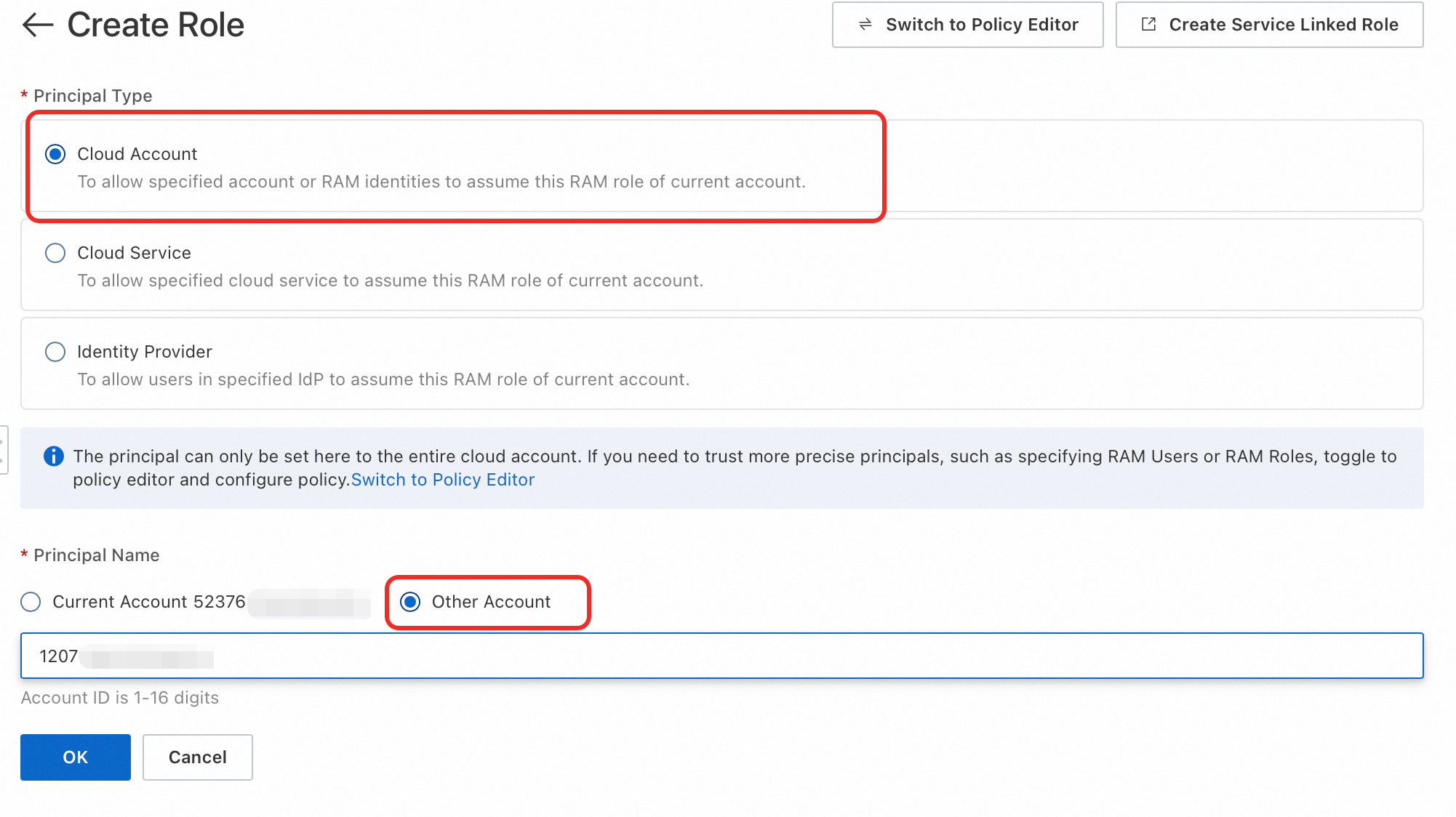Click the Account ID digits hint text
The height and width of the screenshot is (817, 1456).
click(x=120, y=698)
